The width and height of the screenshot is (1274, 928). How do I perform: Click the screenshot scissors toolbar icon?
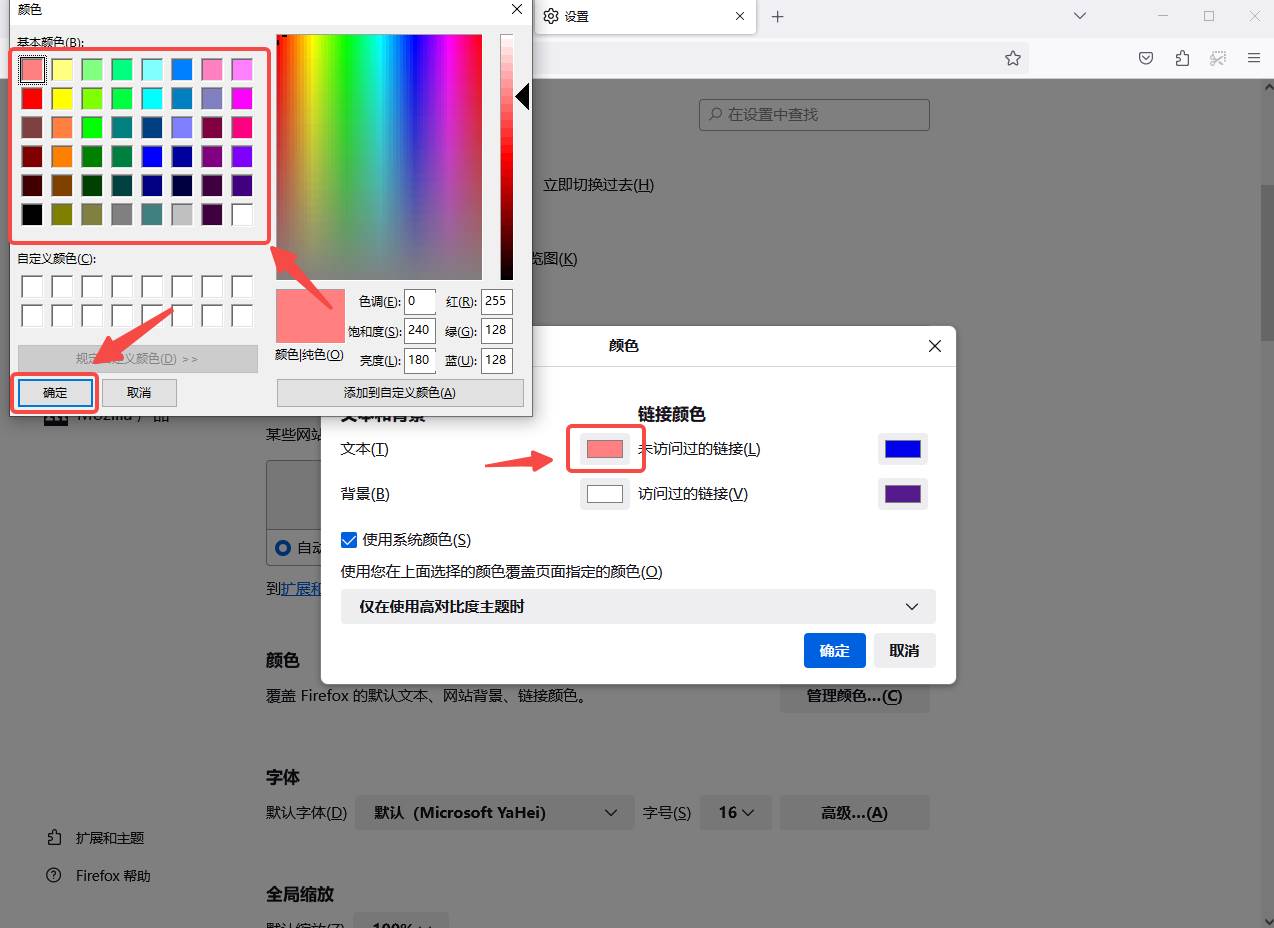coord(1218,58)
